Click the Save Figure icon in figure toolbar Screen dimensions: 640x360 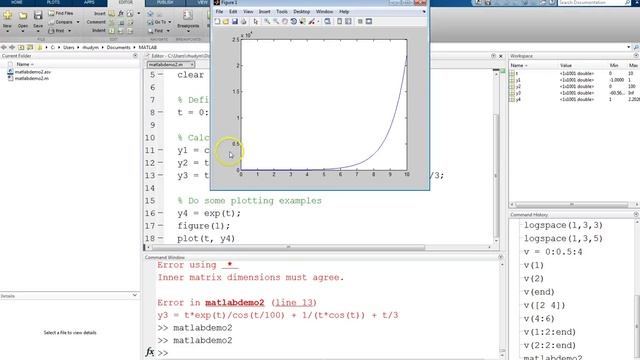(x=235, y=21)
